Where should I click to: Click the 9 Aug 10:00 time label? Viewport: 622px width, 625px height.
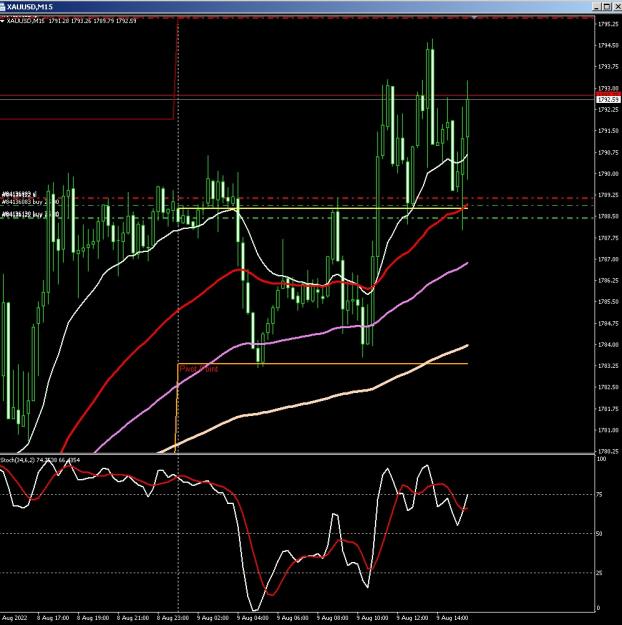point(372,618)
